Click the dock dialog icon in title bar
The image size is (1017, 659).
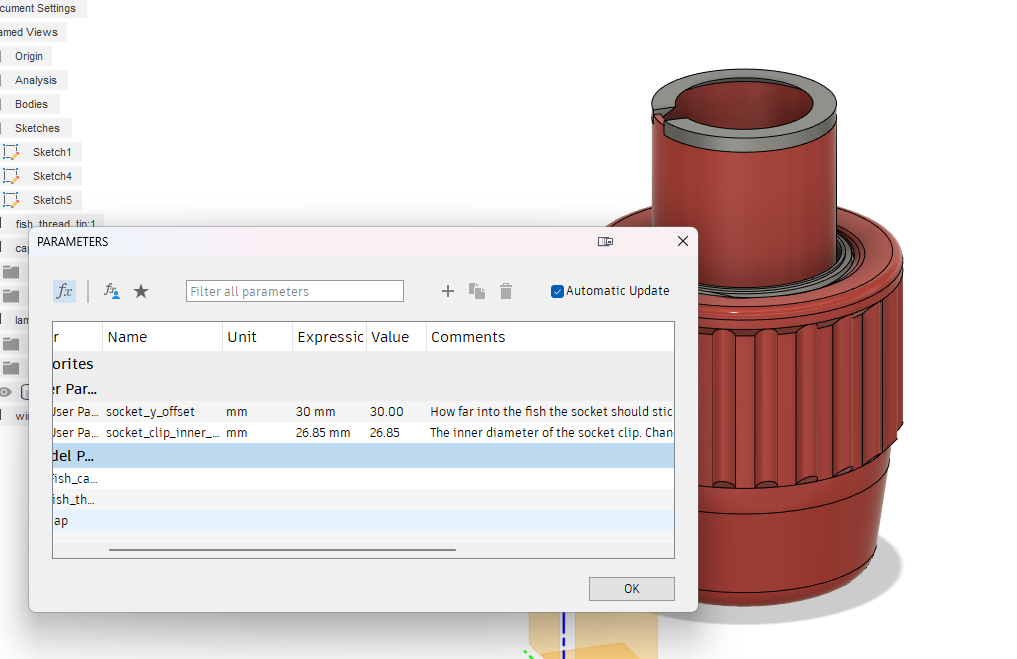tap(605, 241)
